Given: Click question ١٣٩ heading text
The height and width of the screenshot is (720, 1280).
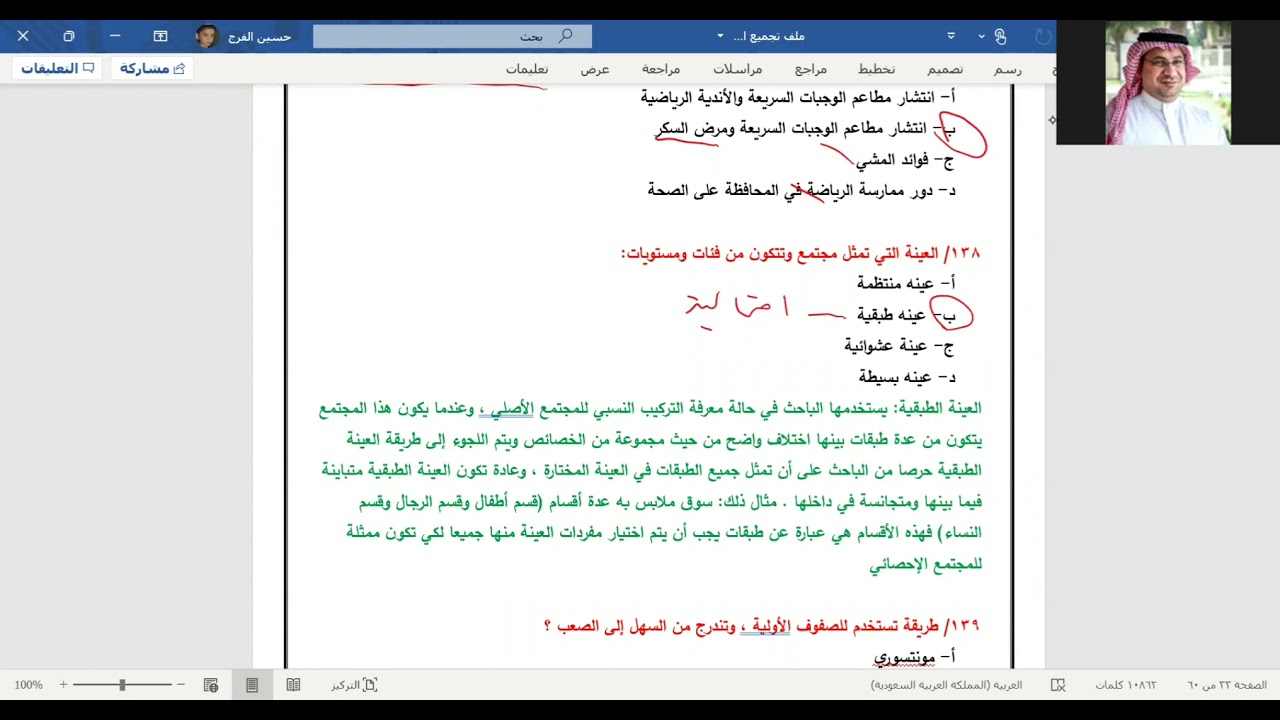Looking at the screenshot, I should tap(762, 626).
